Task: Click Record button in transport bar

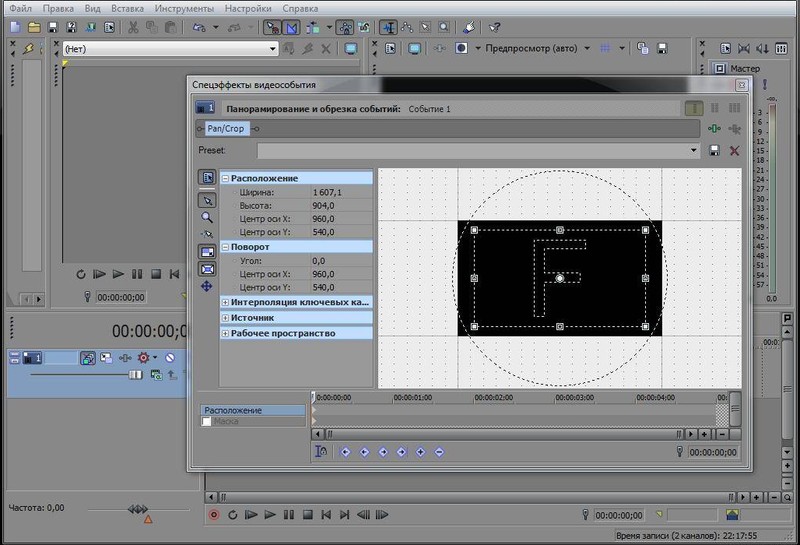Action: [x=214, y=515]
